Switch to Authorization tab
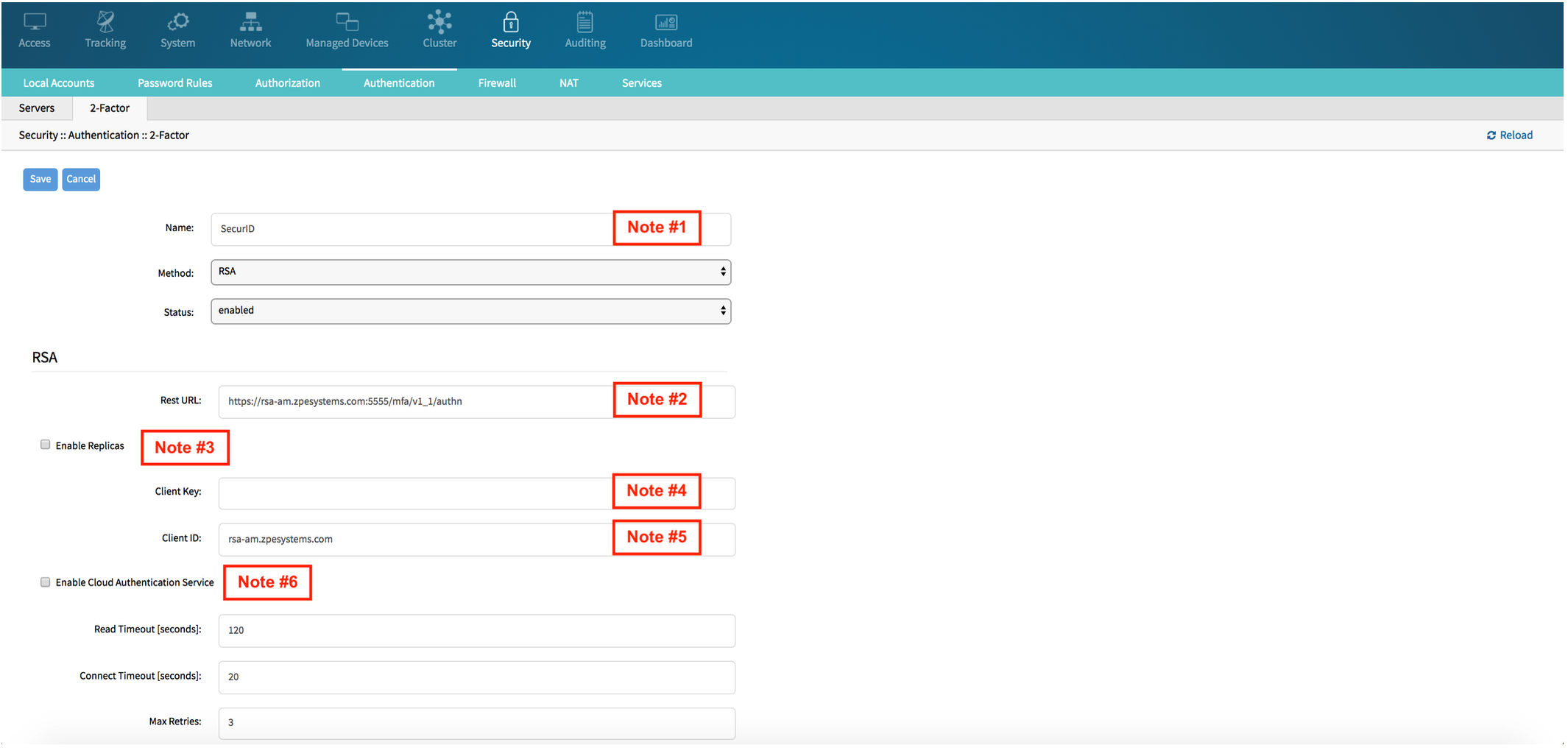Image resolution: width=1568 pixels, height=748 pixels. pos(288,83)
